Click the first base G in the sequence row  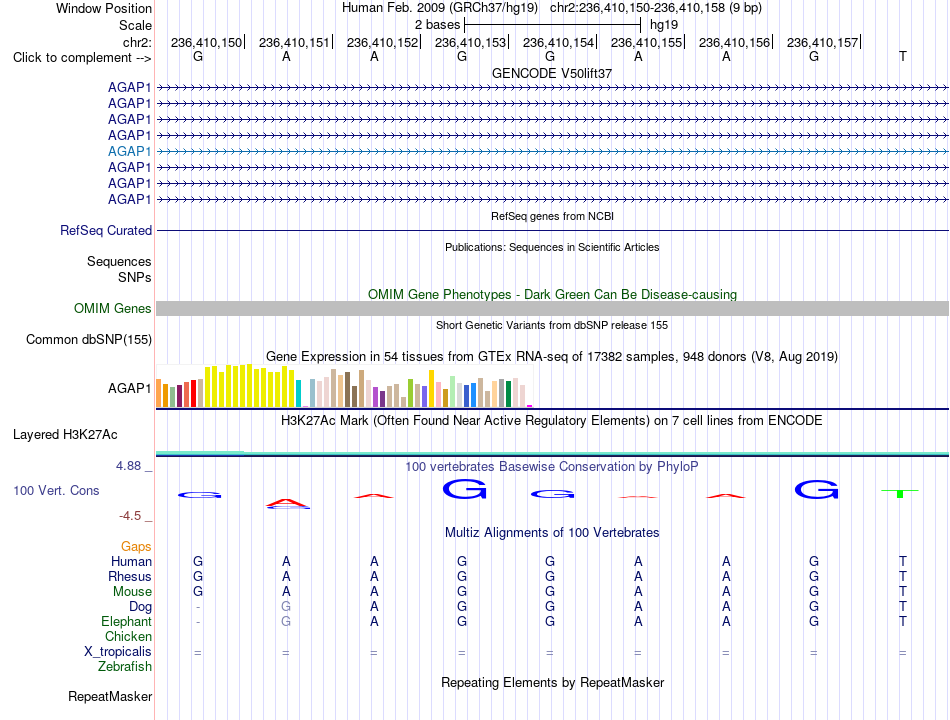[x=198, y=56]
